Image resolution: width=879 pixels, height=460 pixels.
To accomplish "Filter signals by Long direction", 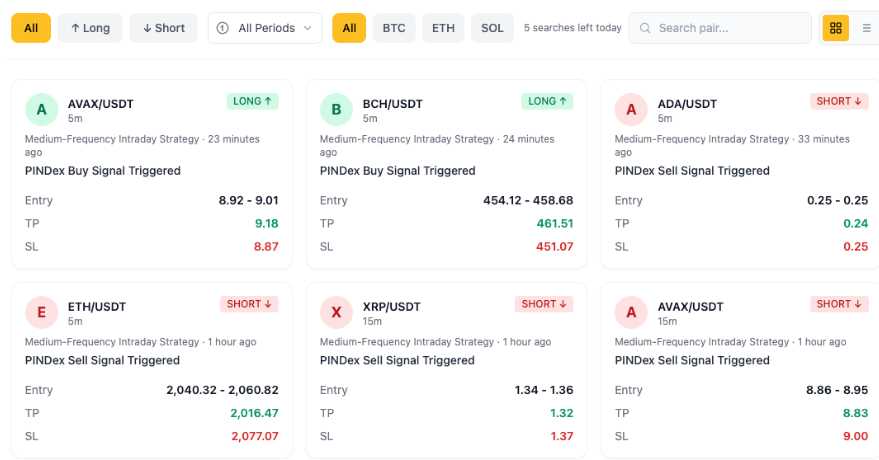I will point(90,28).
